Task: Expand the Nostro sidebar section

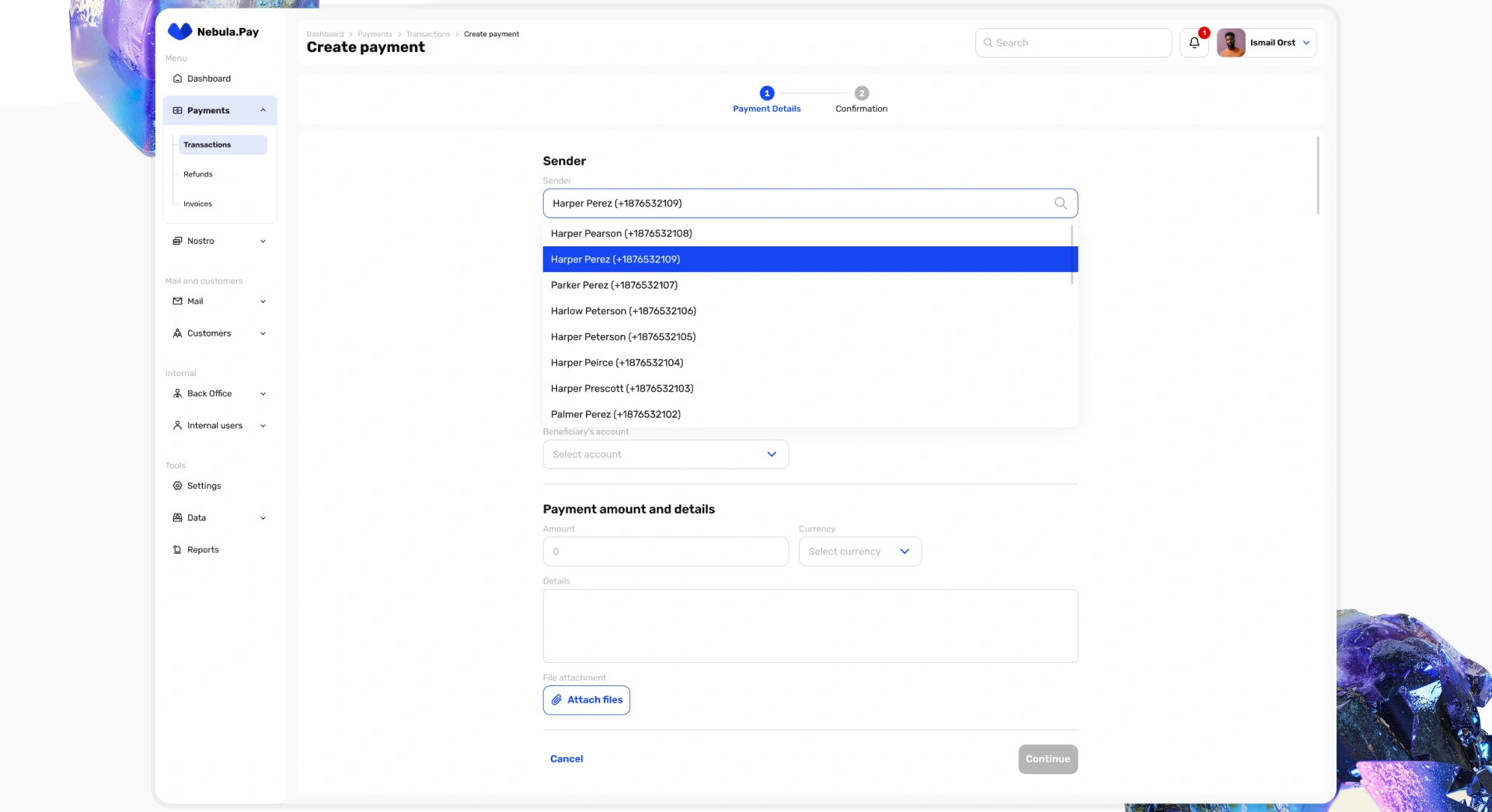Action: [x=263, y=241]
